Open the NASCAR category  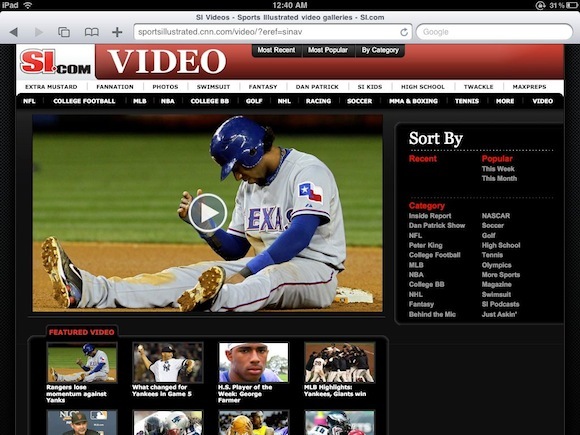coord(496,216)
